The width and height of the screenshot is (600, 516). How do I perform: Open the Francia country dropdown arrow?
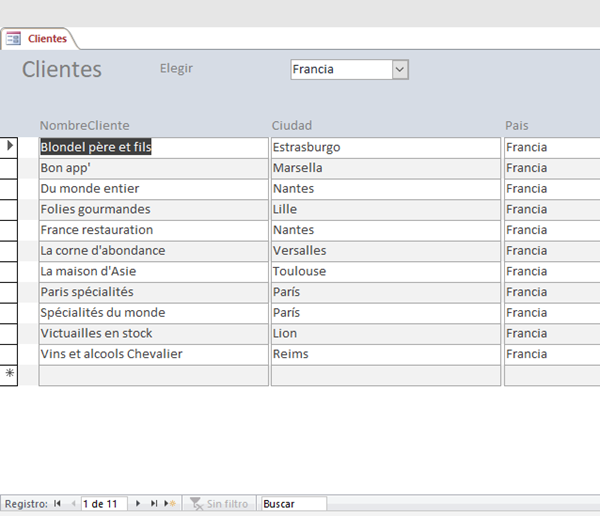(x=400, y=69)
